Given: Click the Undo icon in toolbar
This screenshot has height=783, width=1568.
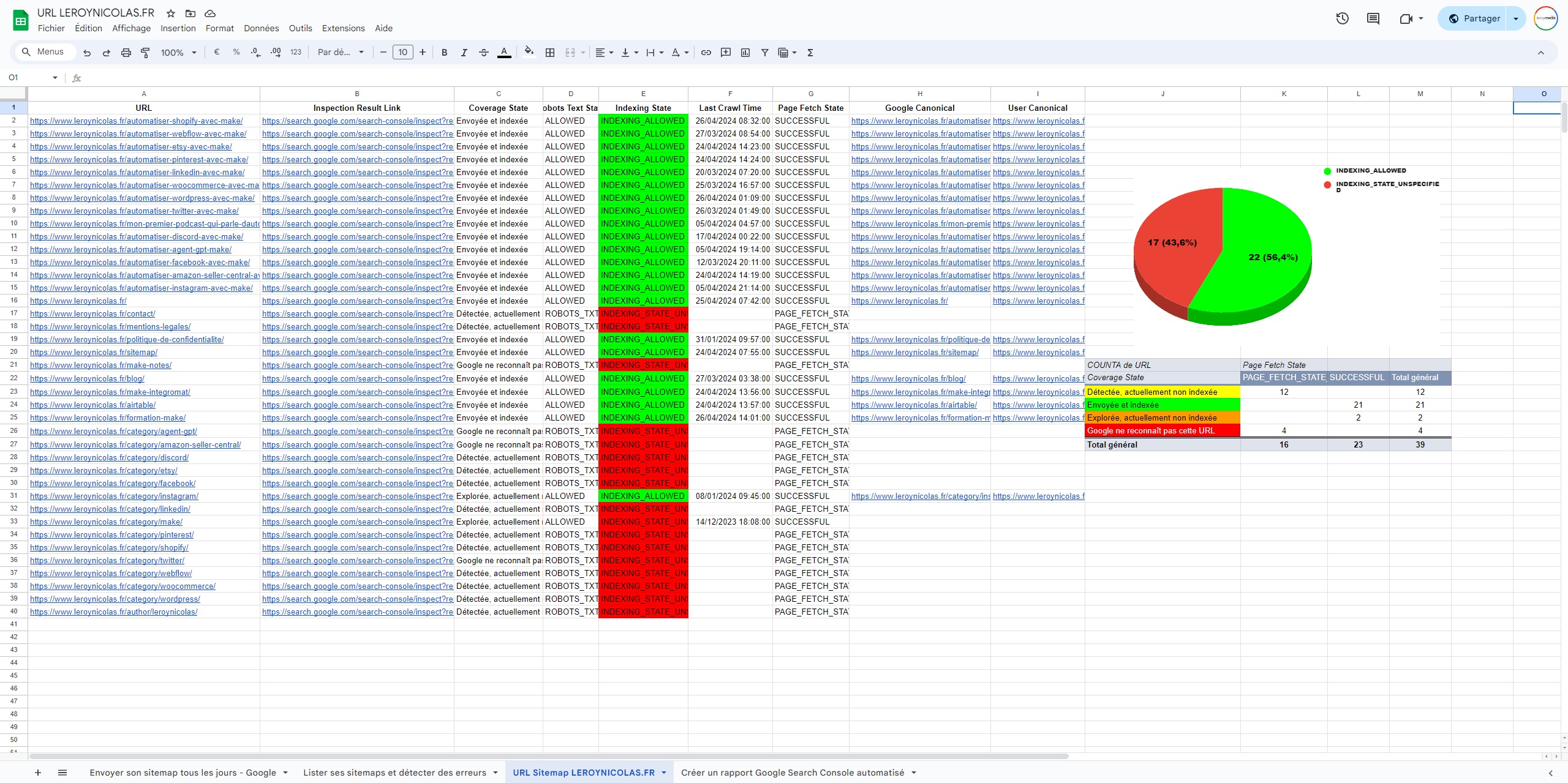Looking at the screenshot, I should tap(87, 53).
